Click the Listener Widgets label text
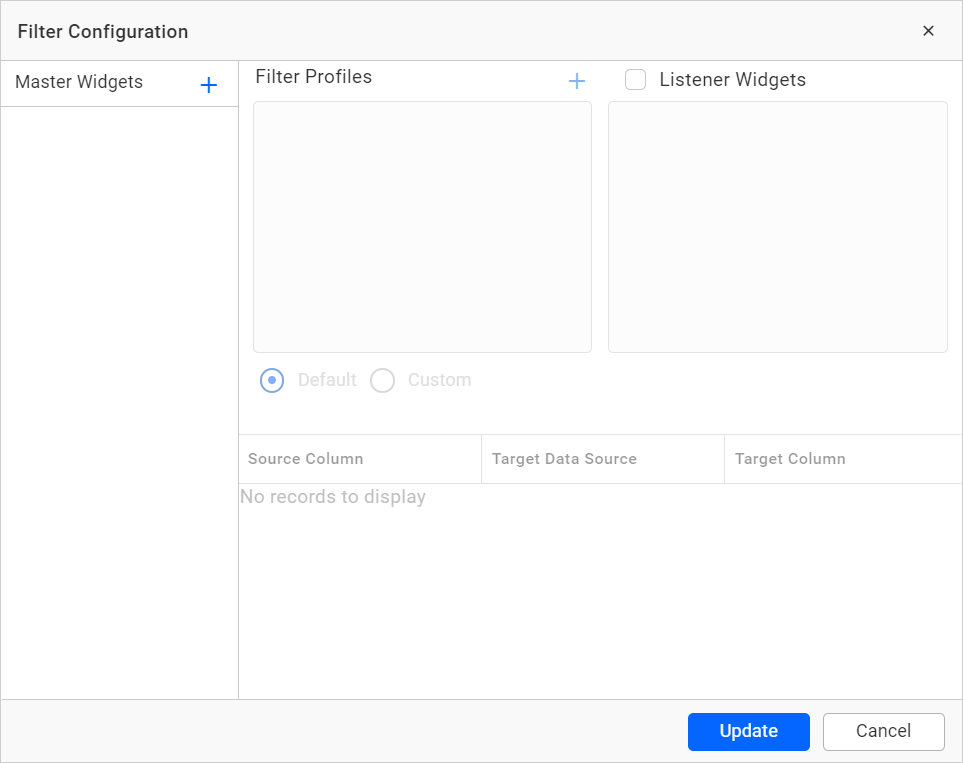963x763 pixels. tap(733, 79)
